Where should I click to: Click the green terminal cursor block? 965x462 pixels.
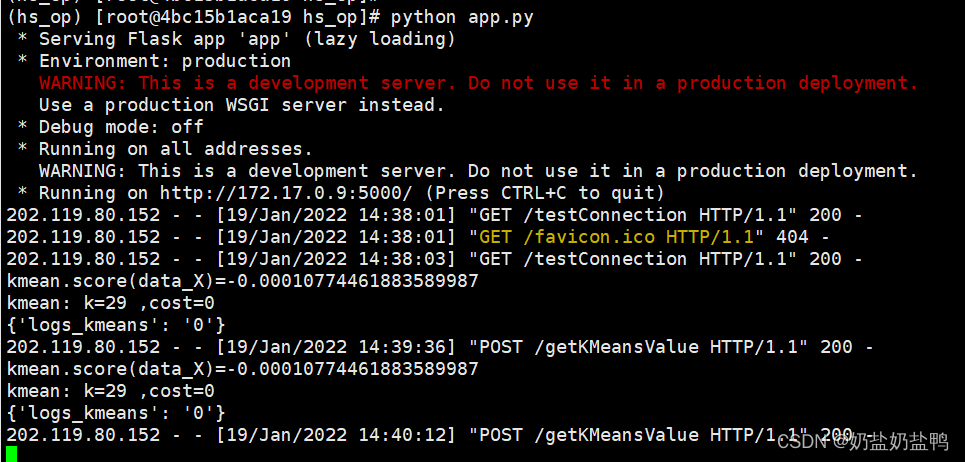pos(12,454)
